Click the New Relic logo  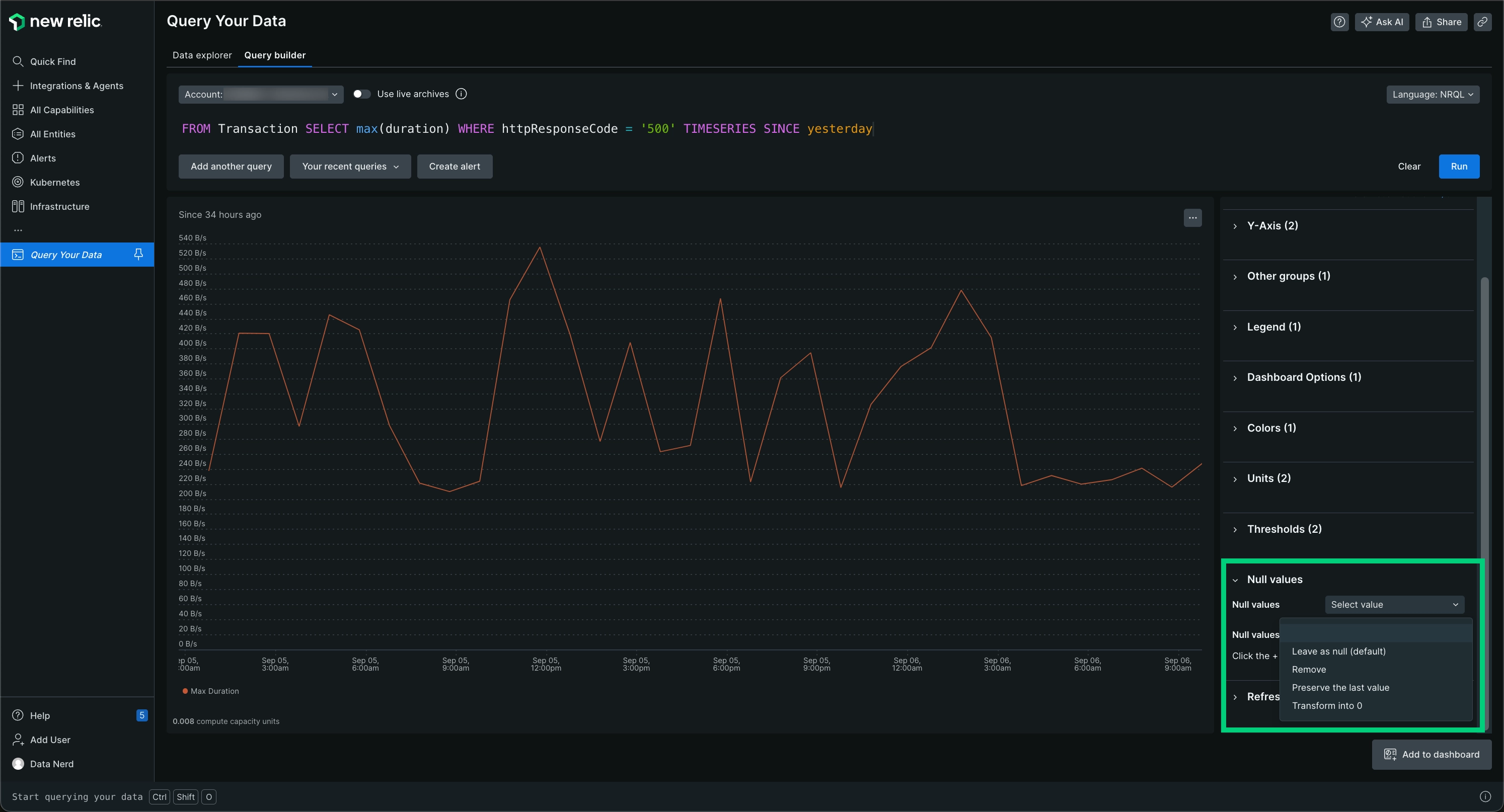(x=55, y=22)
